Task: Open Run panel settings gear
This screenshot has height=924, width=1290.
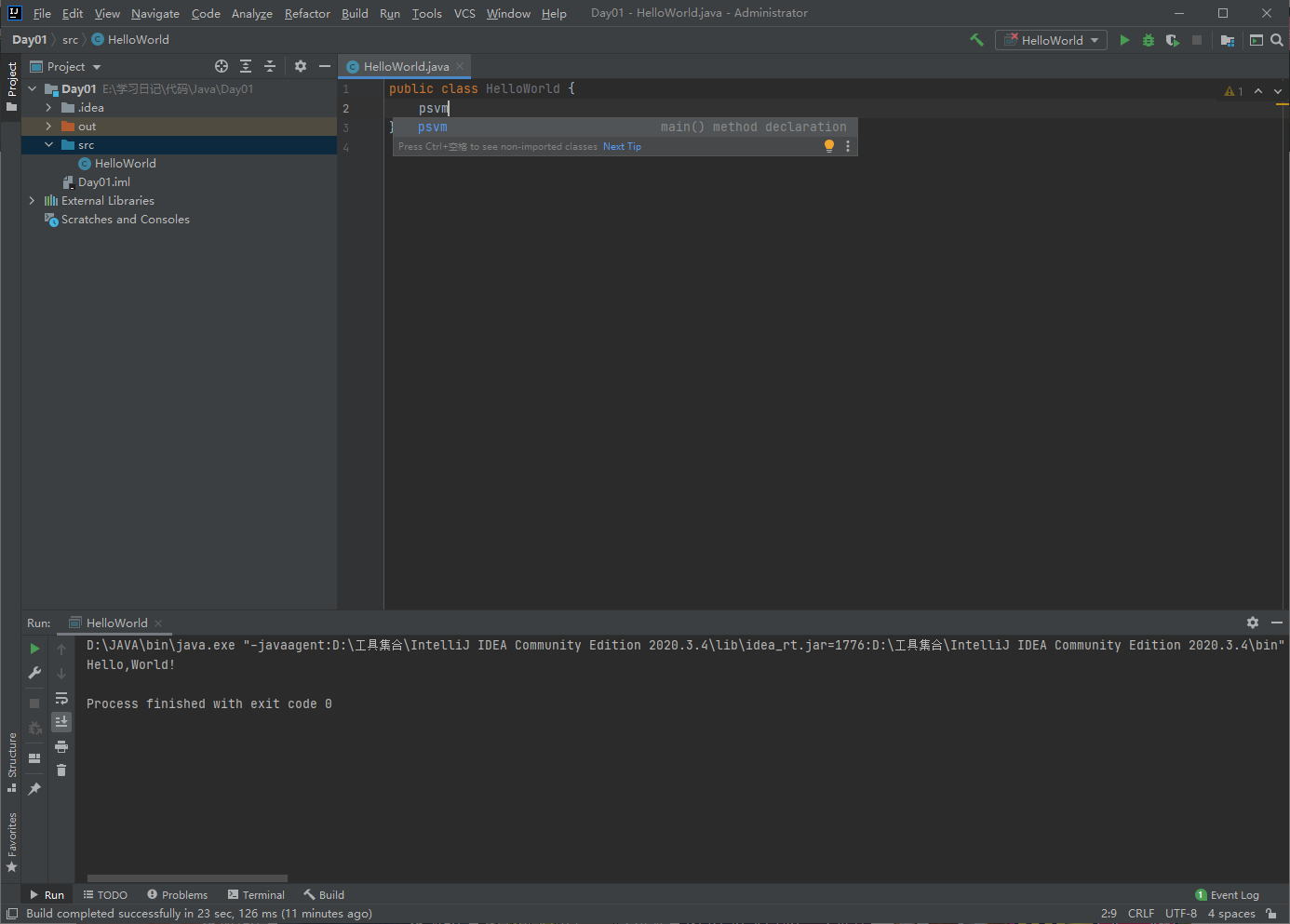Action: pos(1253,623)
